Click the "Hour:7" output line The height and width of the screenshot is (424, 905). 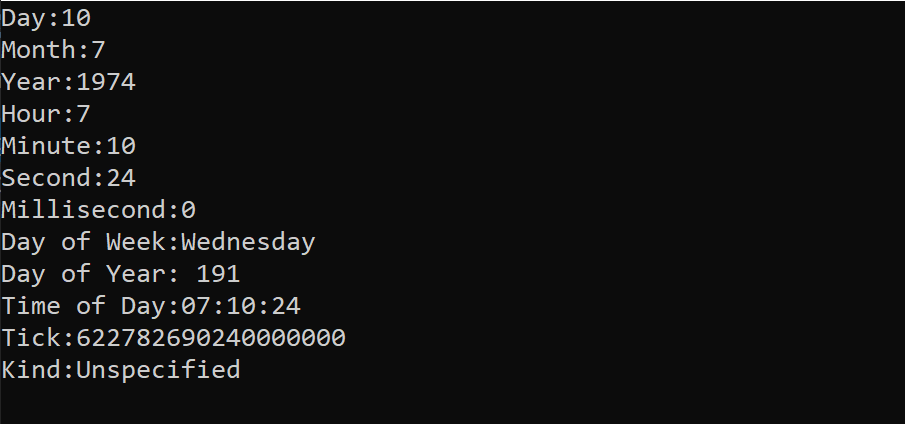pos(46,114)
